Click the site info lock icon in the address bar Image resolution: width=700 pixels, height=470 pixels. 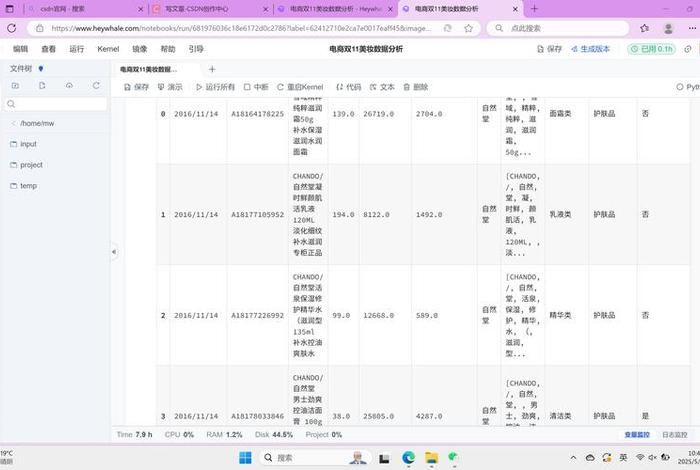pyautogui.click(x=40, y=28)
